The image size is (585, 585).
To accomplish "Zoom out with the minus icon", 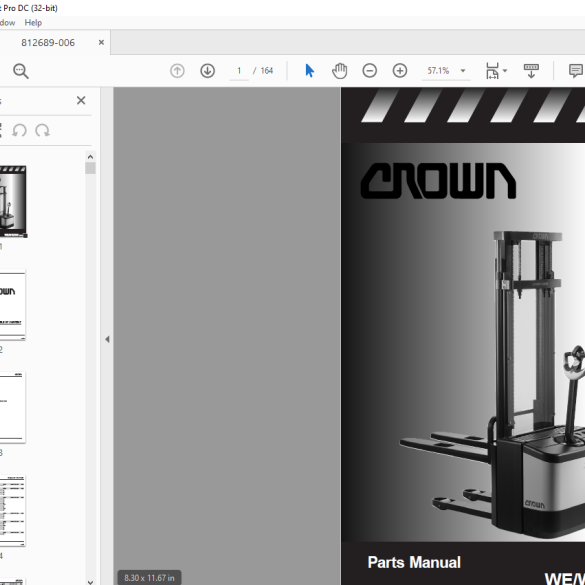I will coord(369,71).
